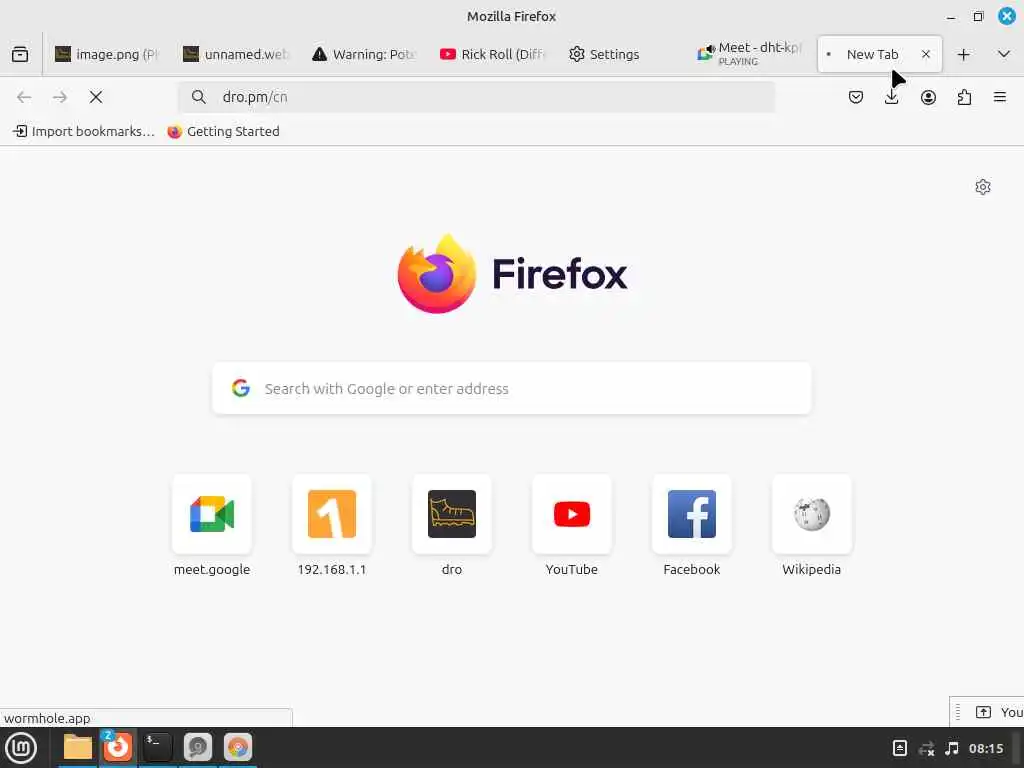The height and width of the screenshot is (768, 1024).
Task: Open the Firefox application menu
Action: pyautogui.click(x=1000, y=97)
